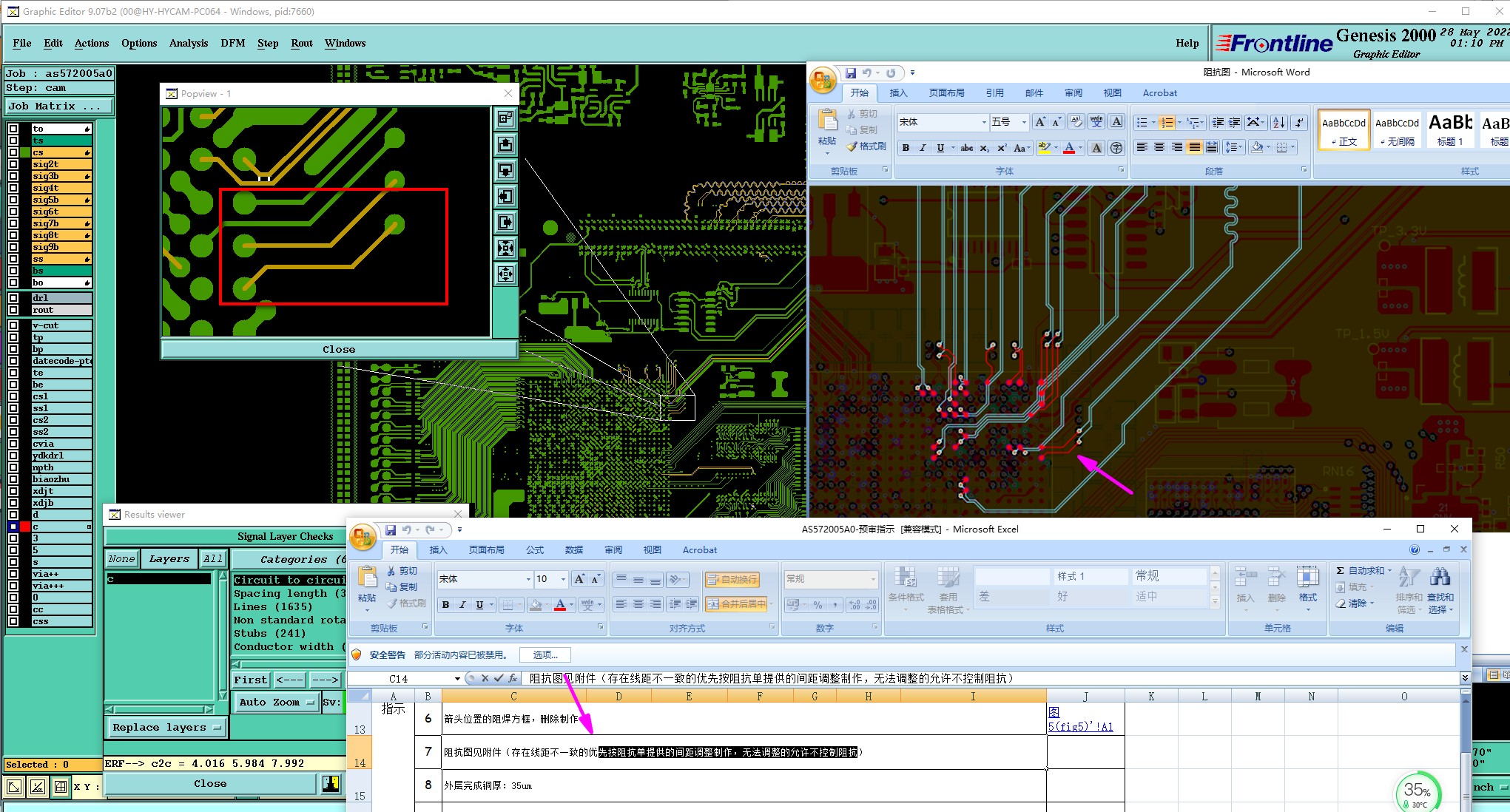Click the Word strikethrough (abc) icon
Viewport: 1510px width, 812px height.
[966, 148]
